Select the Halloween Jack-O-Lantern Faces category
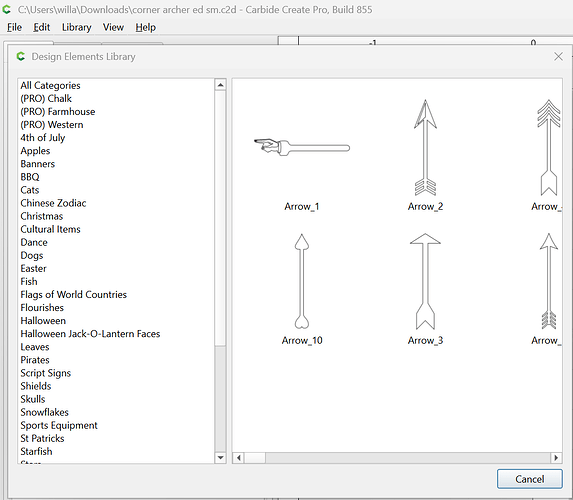The height and width of the screenshot is (500, 573). [90, 334]
